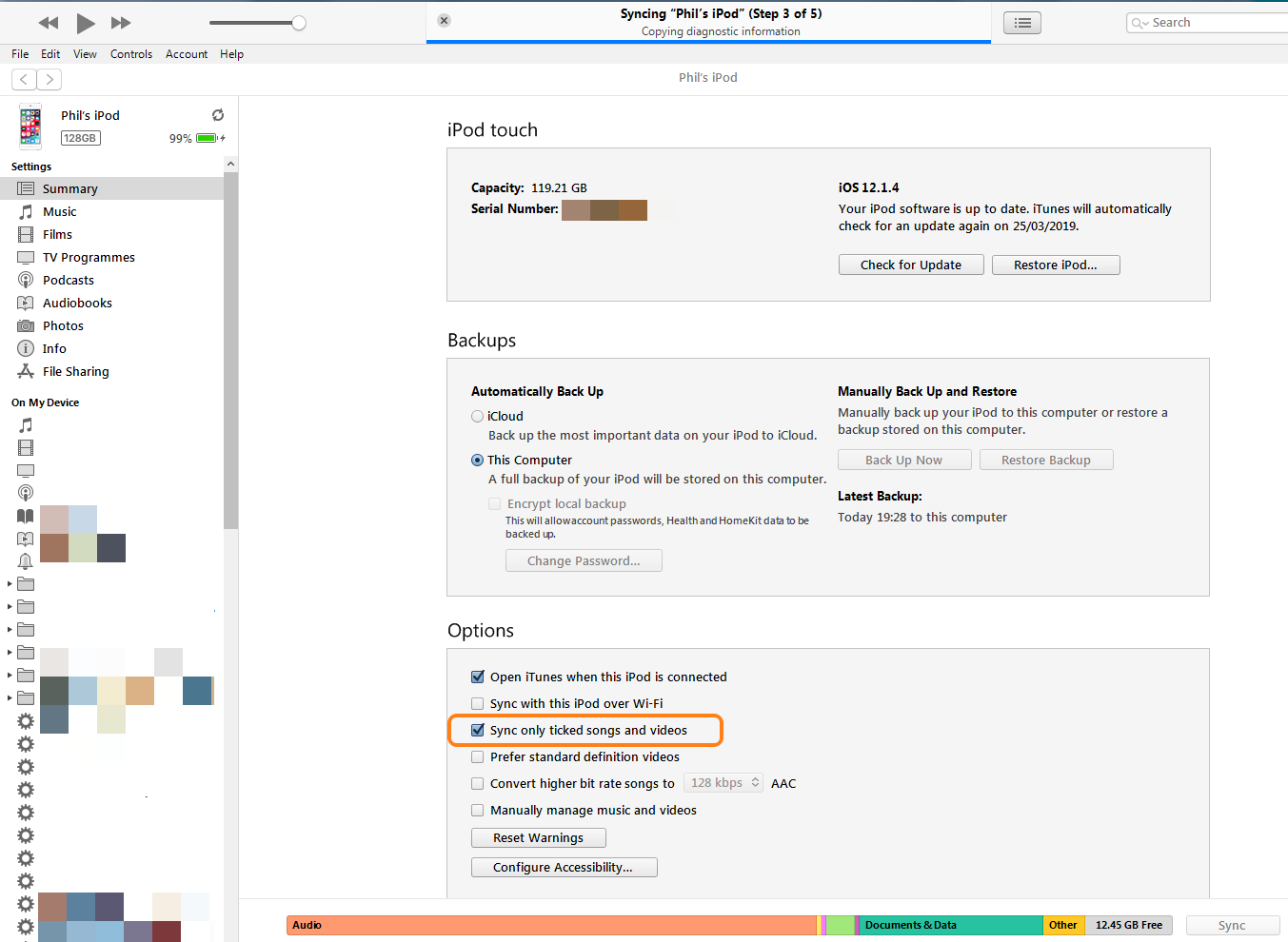The height and width of the screenshot is (942, 1288).
Task: Open the Photos settings icon
Action: 26,325
